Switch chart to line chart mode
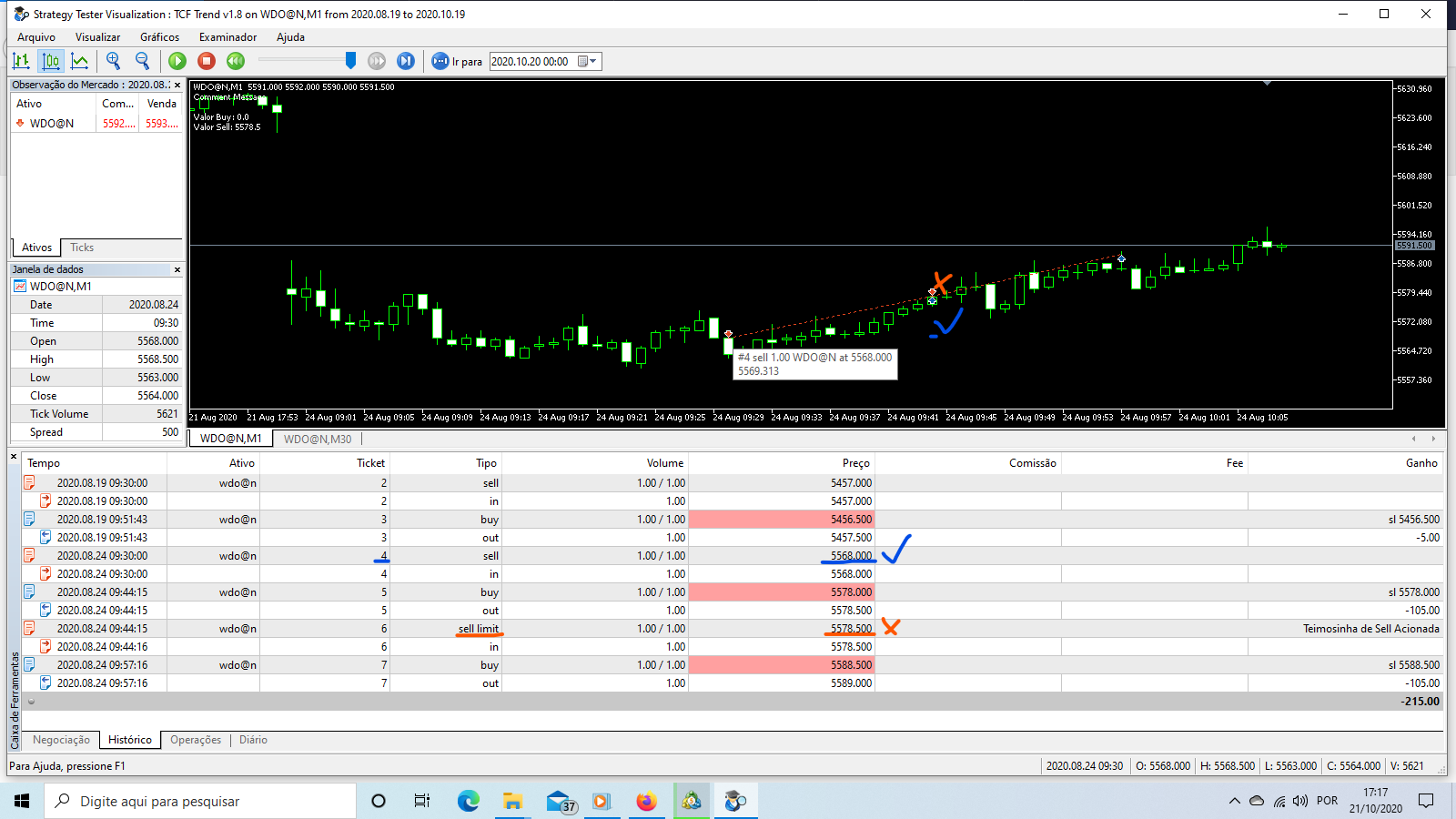The height and width of the screenshot is (819, 1456). [80, 61]
